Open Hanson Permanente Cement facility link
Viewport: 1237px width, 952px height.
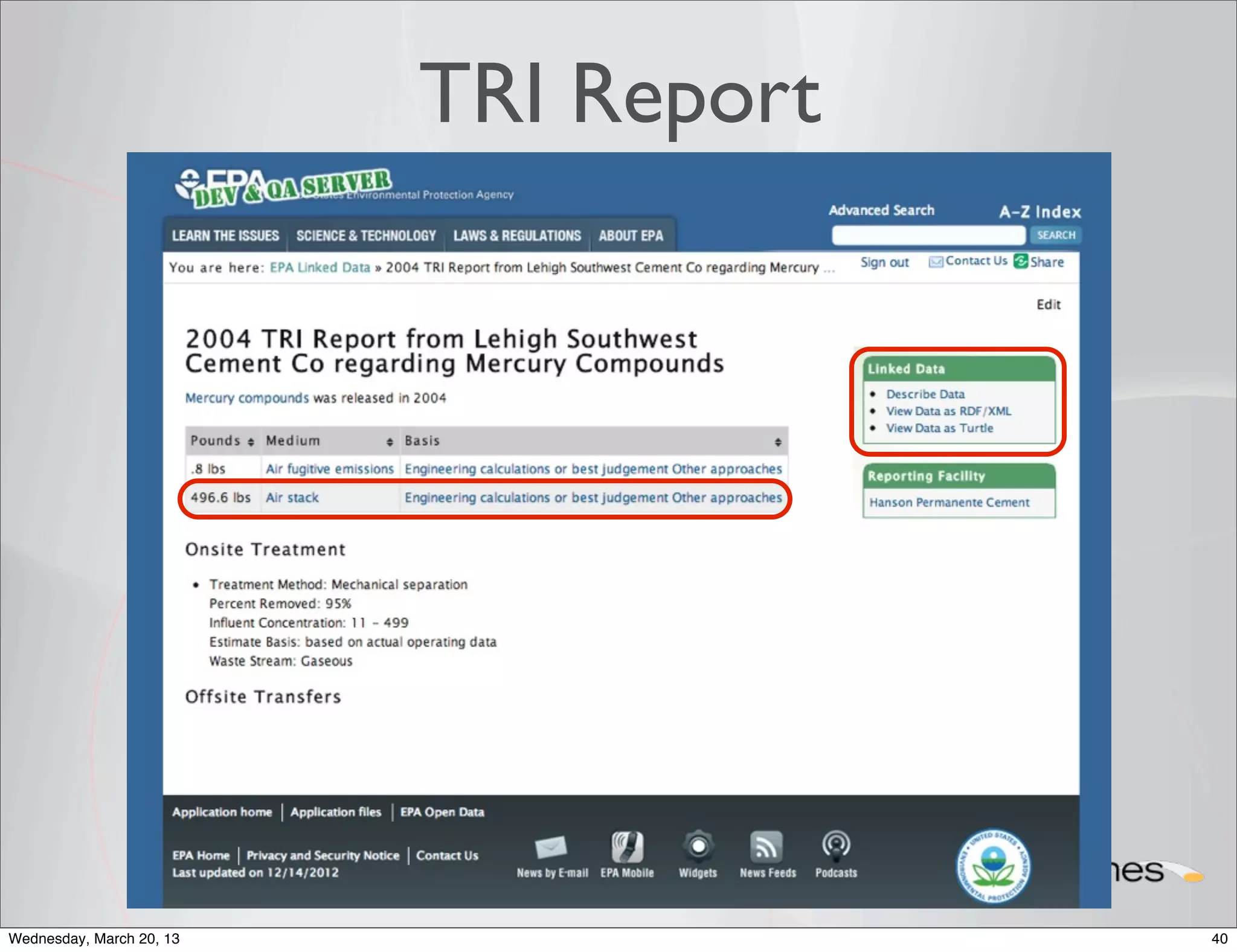pyautogui.click(x=949, y=503)
